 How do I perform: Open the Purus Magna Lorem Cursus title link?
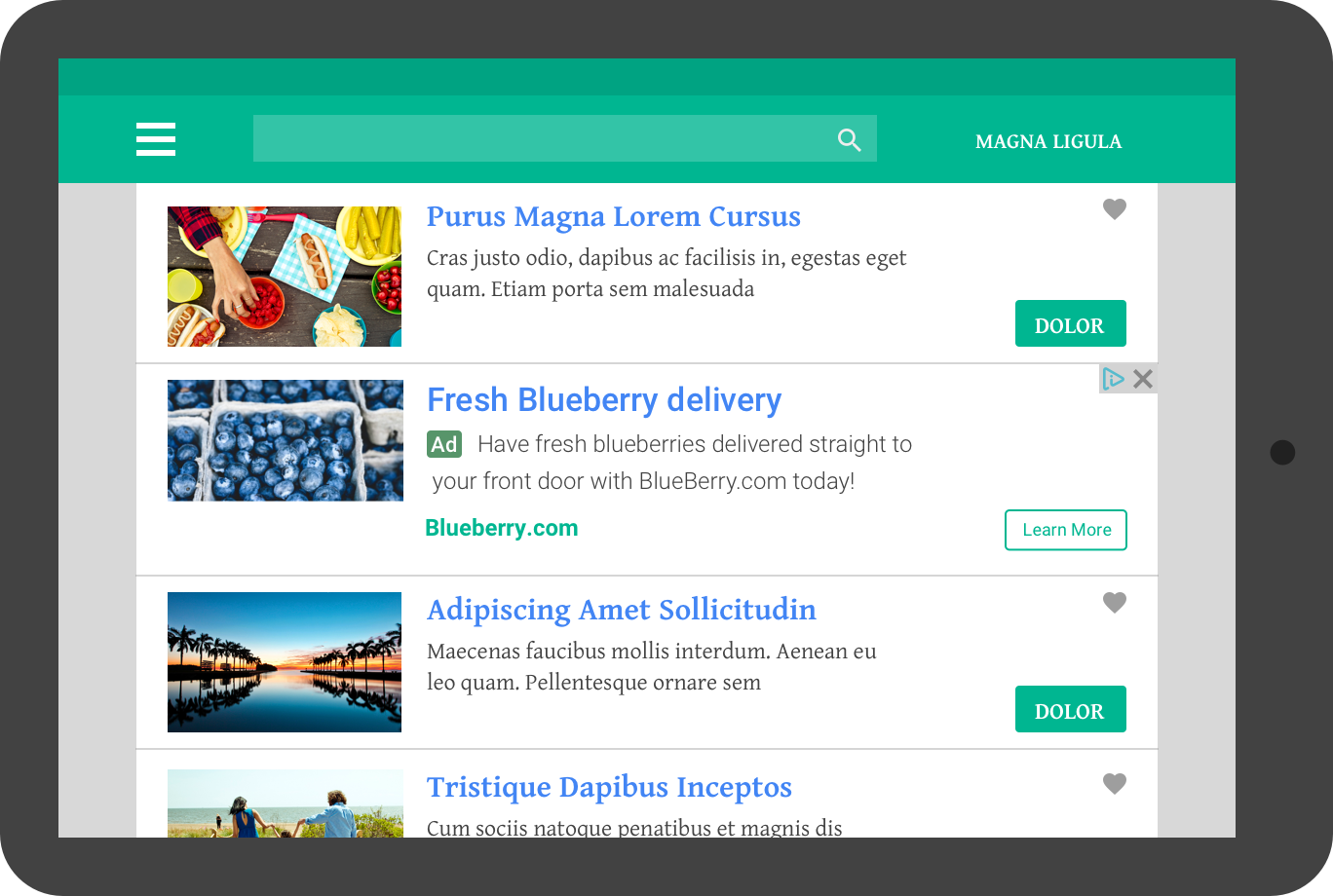[614, 217]
